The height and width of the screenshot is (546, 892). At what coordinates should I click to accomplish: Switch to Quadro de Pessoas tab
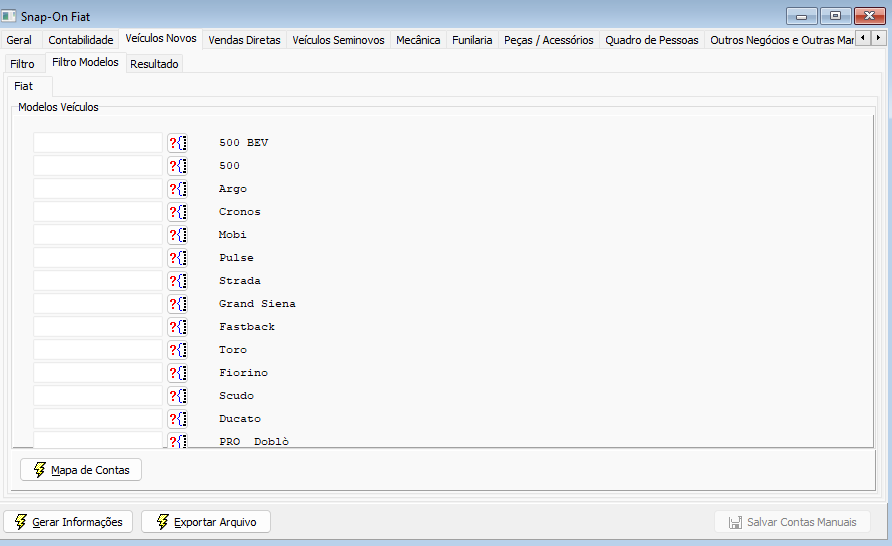pyautogui.click(x=652, y=40)
